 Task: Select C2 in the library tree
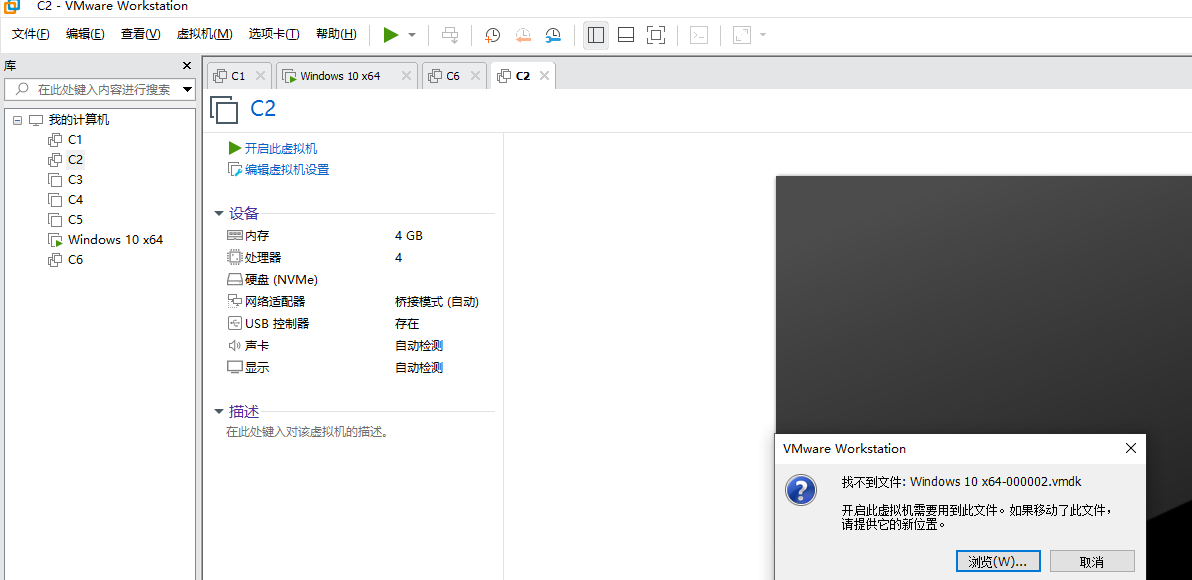point(74,160)
